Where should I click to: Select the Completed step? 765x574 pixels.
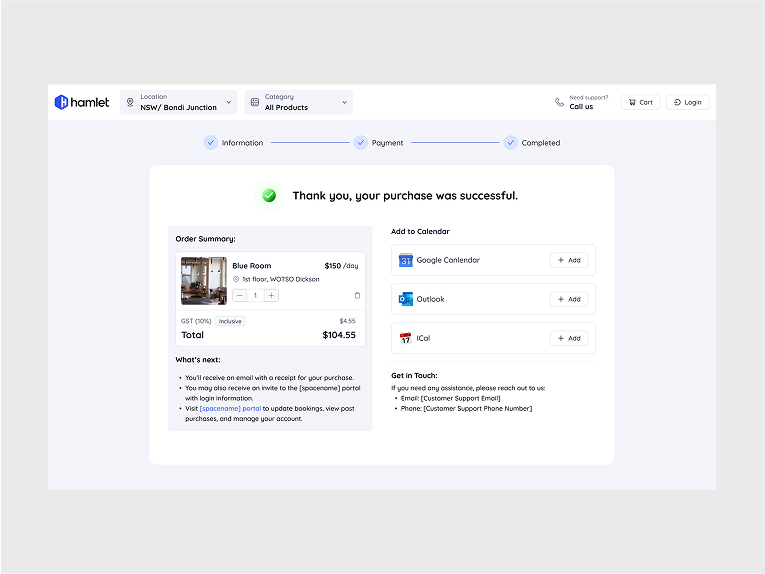coord(532,143)
